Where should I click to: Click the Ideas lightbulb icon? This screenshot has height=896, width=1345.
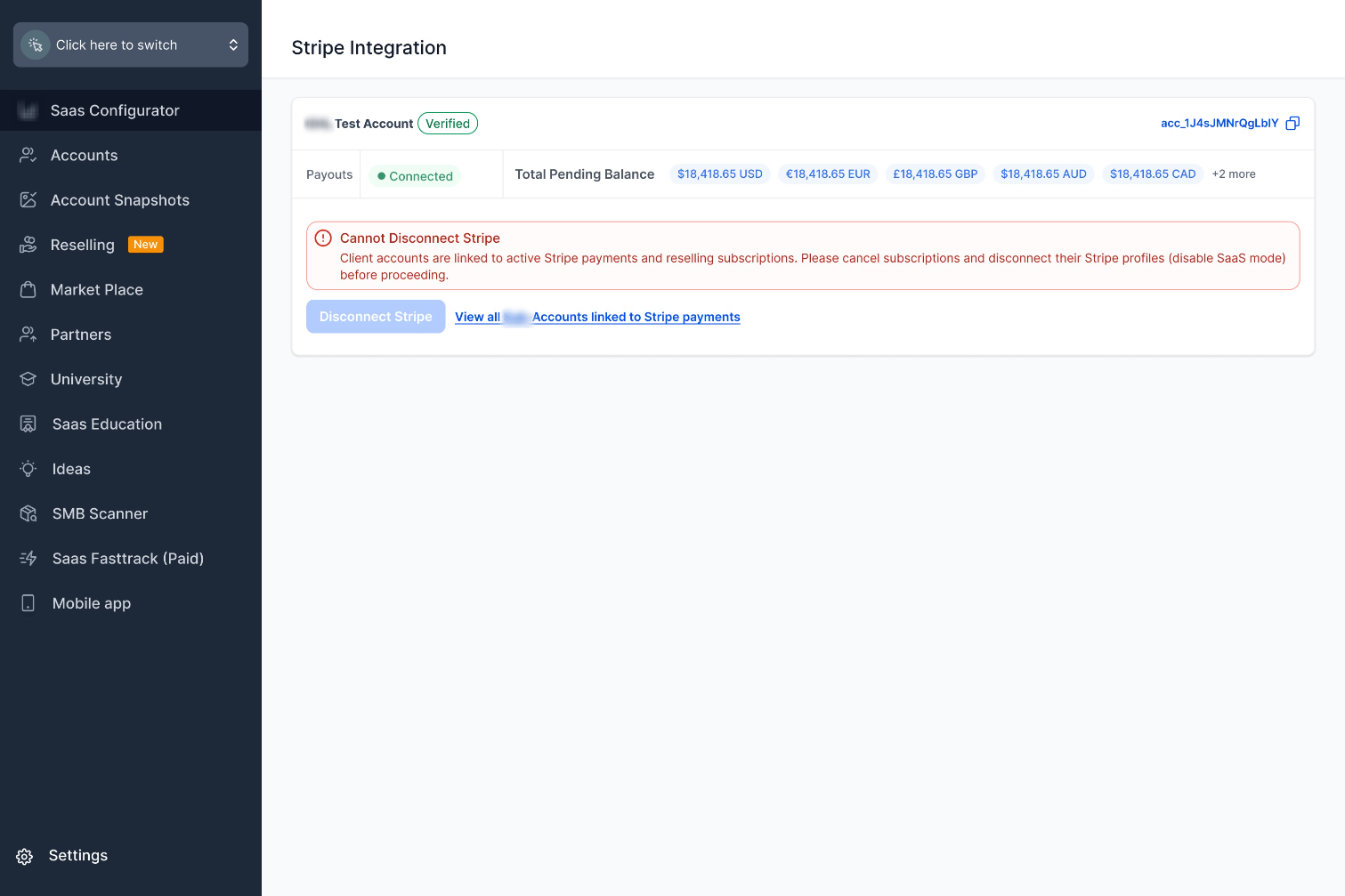28,469
